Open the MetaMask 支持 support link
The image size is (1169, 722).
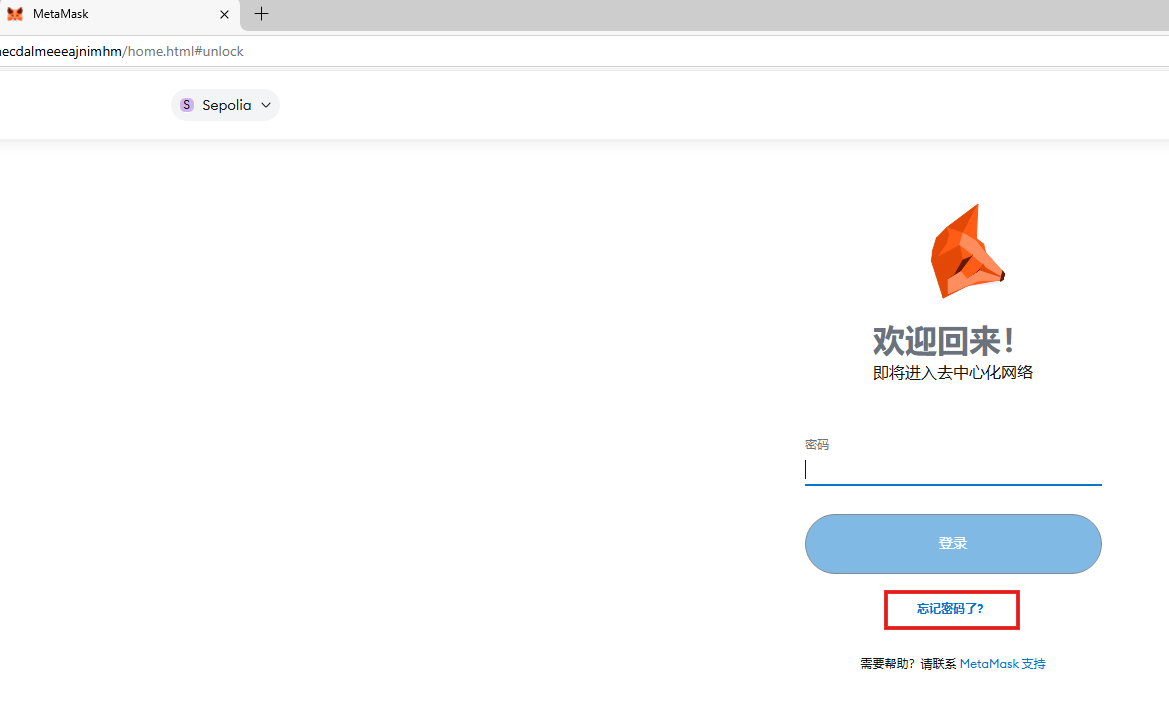[x=1002, y=664]
